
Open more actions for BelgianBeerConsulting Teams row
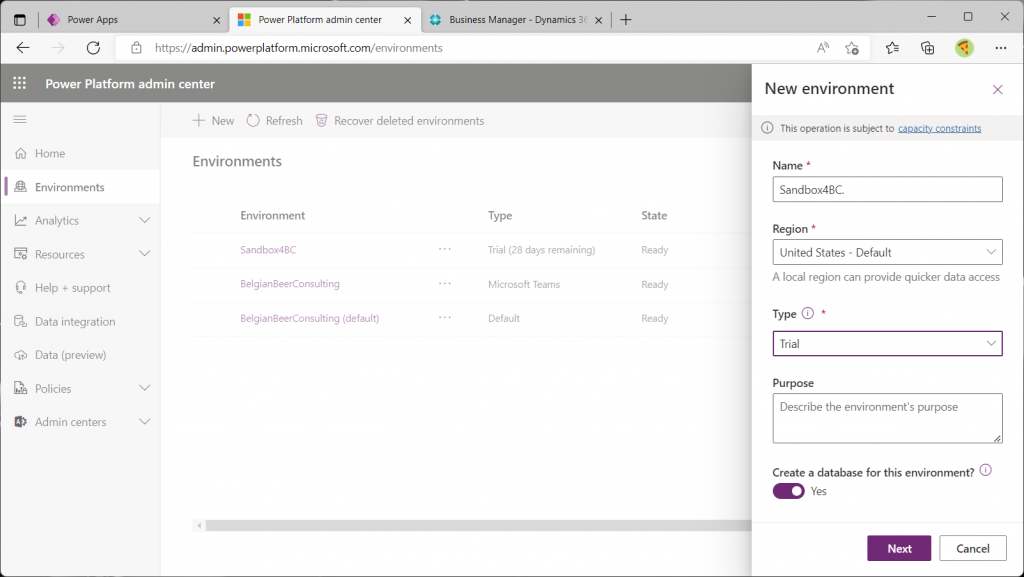[x=445, y=283]
